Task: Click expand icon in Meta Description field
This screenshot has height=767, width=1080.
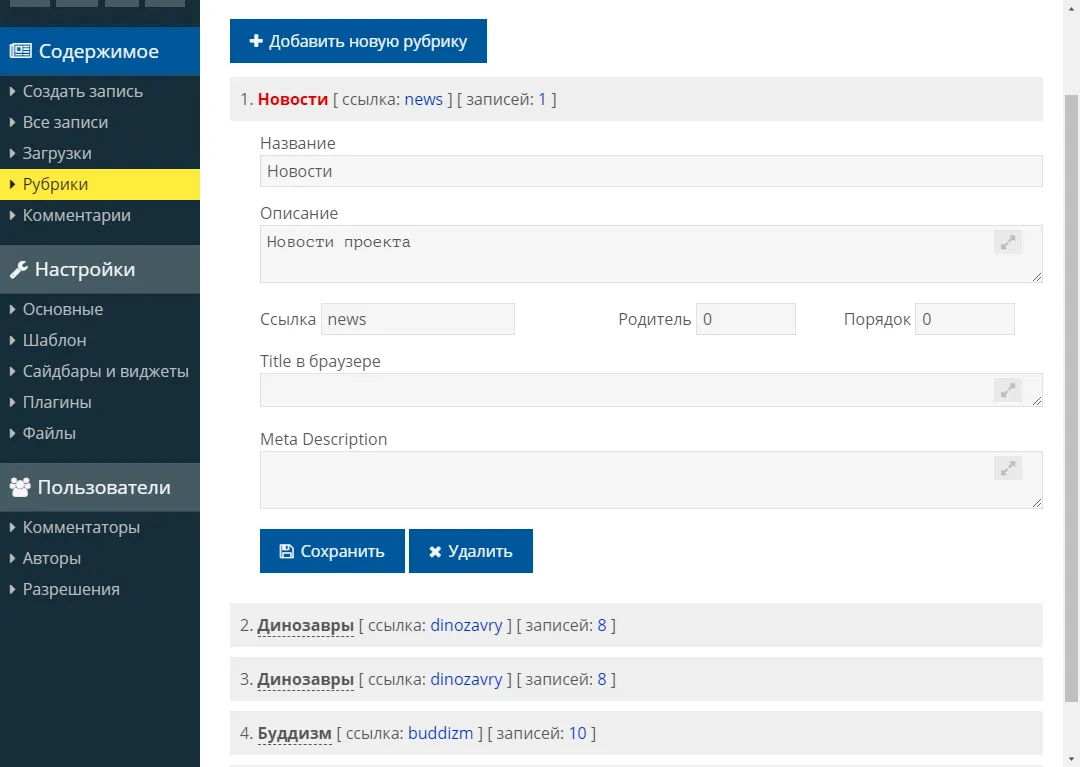Action: coord(1008,467)
